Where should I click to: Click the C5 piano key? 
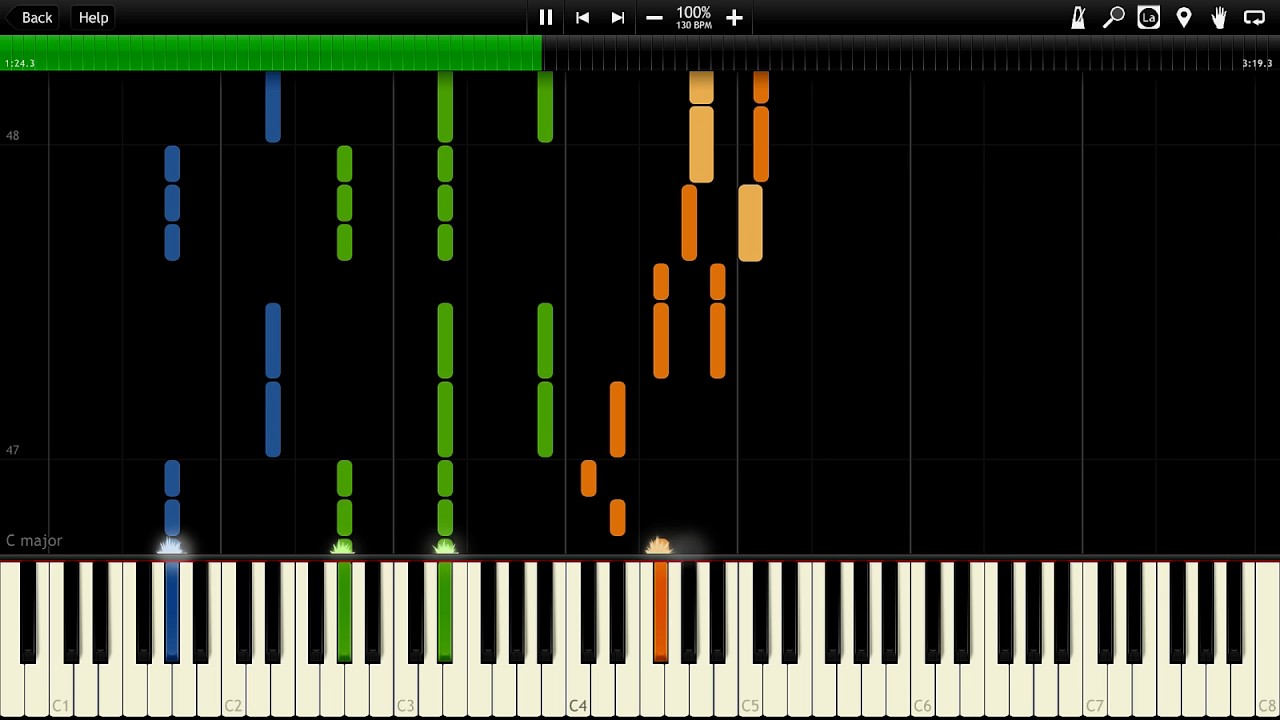coord(750,690)
